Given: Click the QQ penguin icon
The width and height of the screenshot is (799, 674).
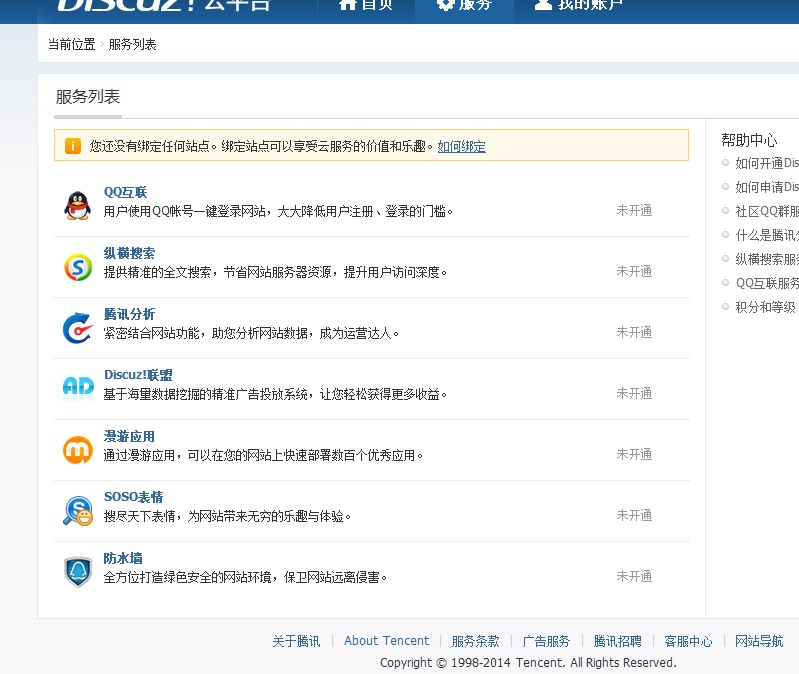Looking at the screenshot, I should point(77,205).
